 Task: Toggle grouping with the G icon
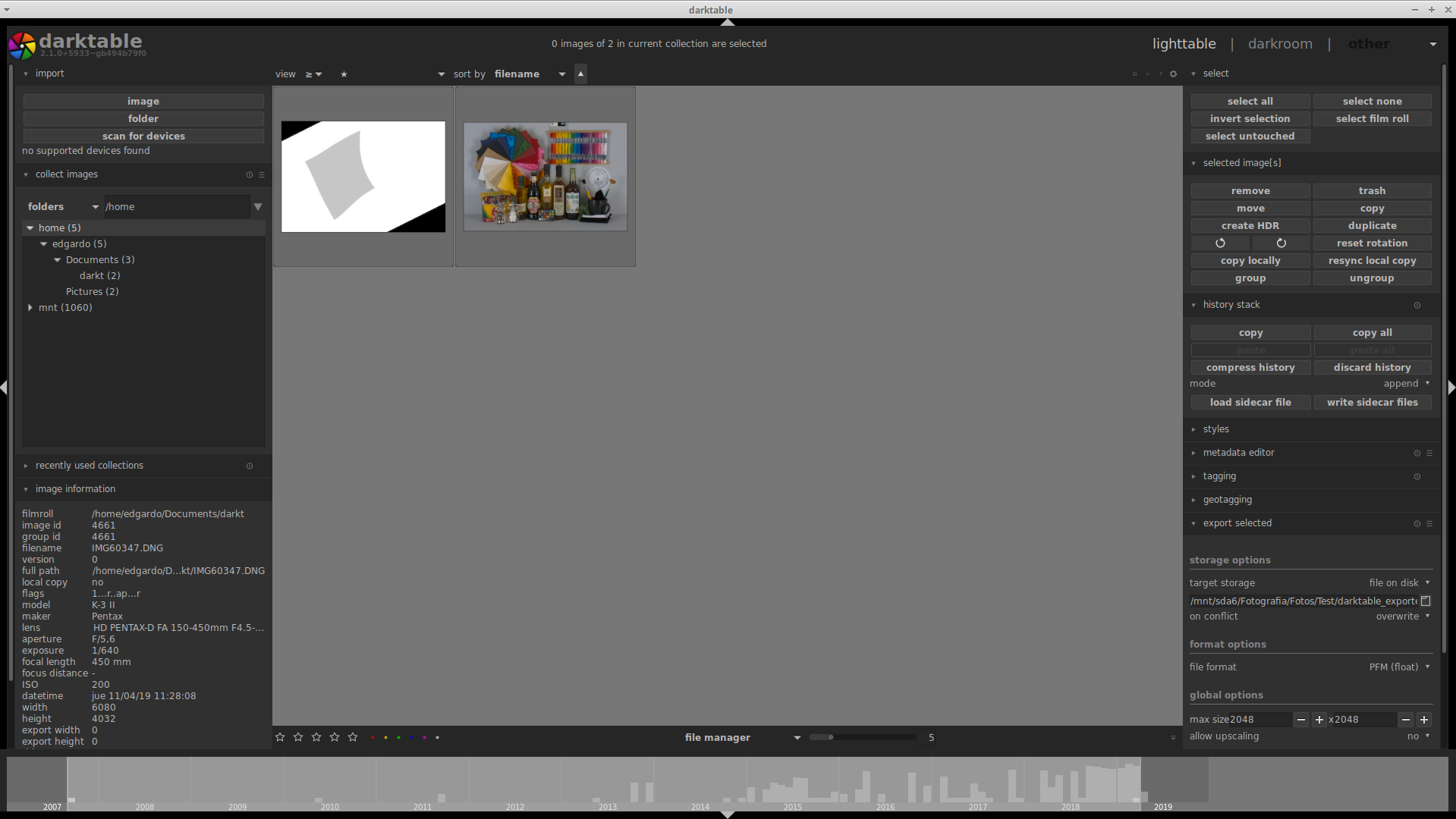(1135, 74)
